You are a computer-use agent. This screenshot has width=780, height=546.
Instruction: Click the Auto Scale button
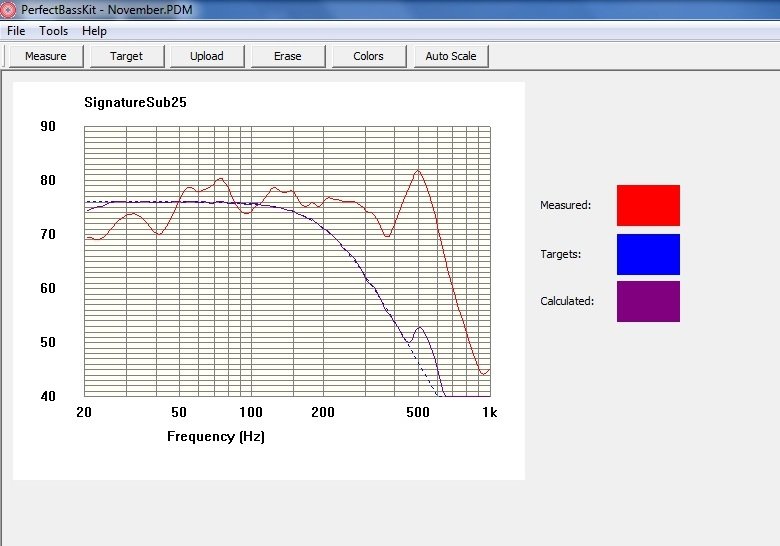click(x=451, y=56)
